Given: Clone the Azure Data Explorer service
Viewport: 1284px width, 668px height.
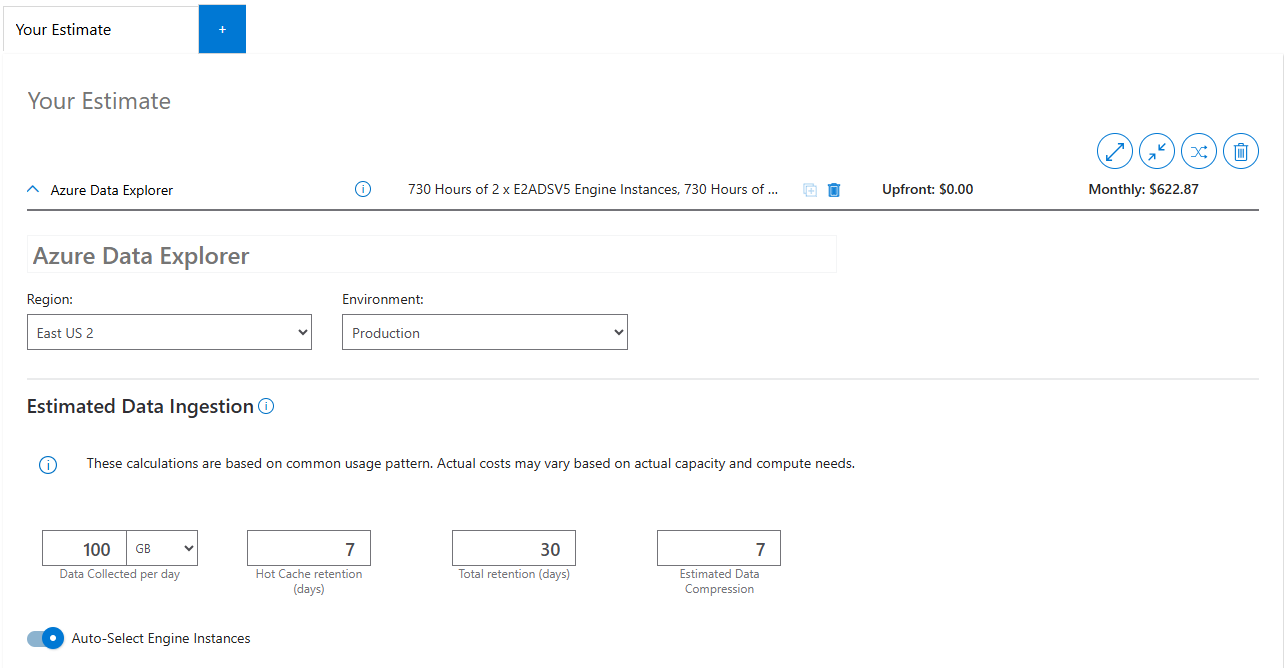Looking at the screenshot, I should pos(809,189).
